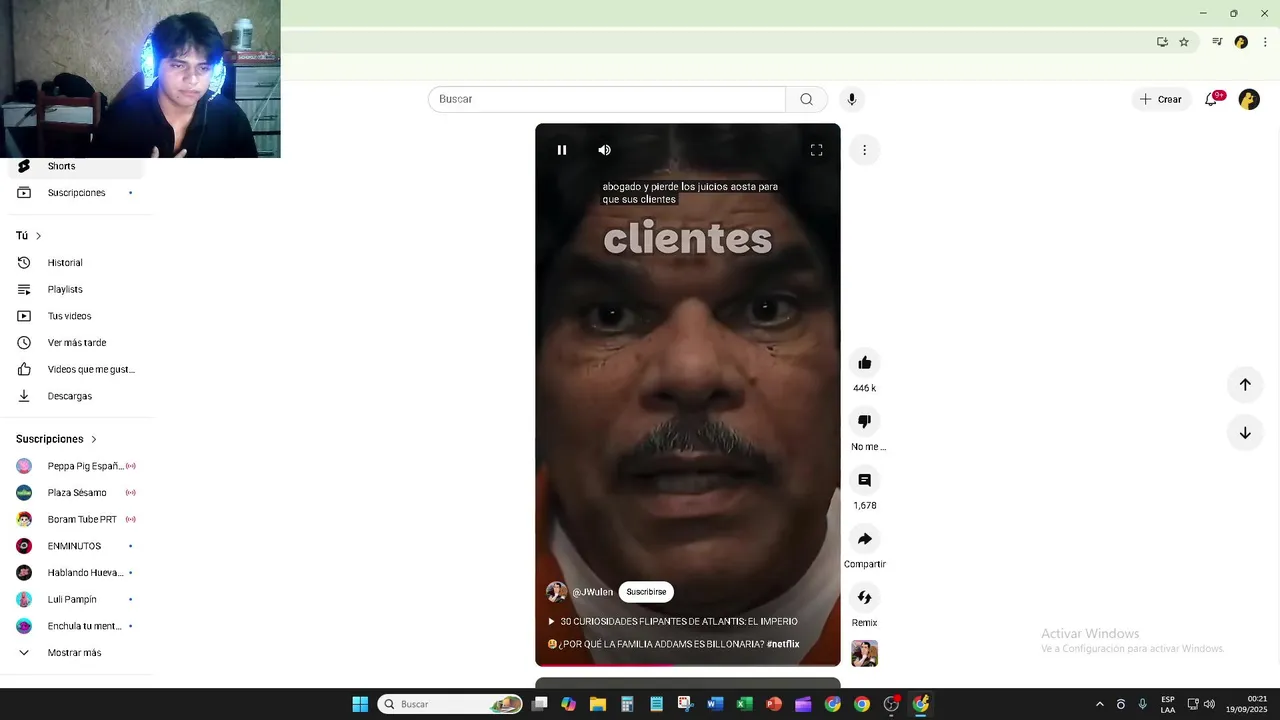Viewport: 1280px width, 720px height.
Task: Expand Mostrar más subscriptions list
Action: (76, 653)
